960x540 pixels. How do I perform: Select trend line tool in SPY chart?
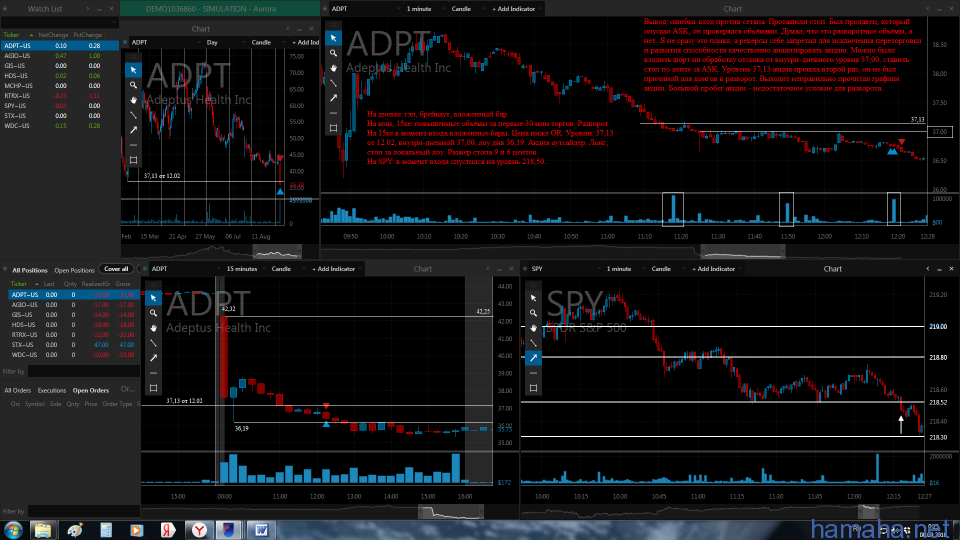point(533,343)
